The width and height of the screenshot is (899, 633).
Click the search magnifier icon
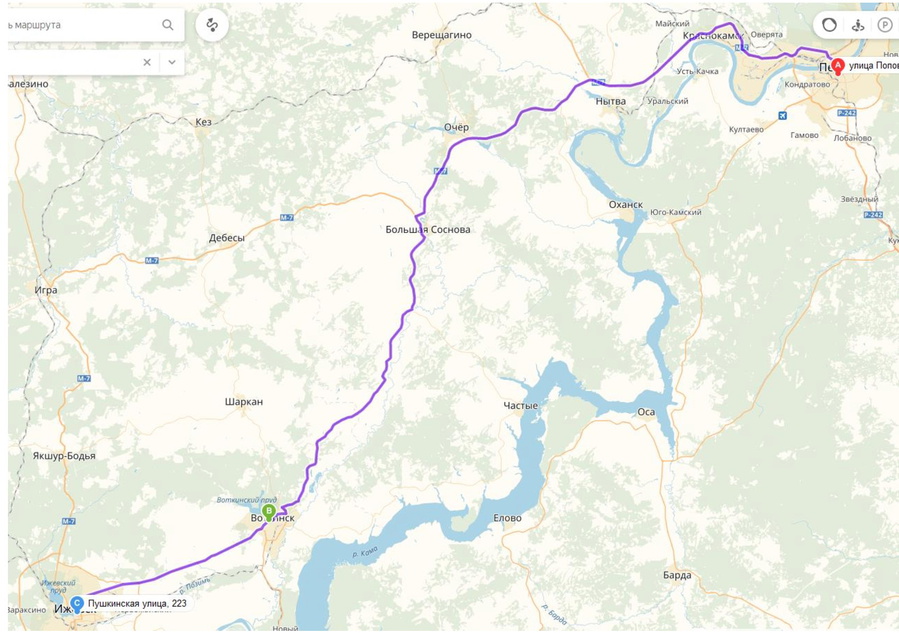167,25
